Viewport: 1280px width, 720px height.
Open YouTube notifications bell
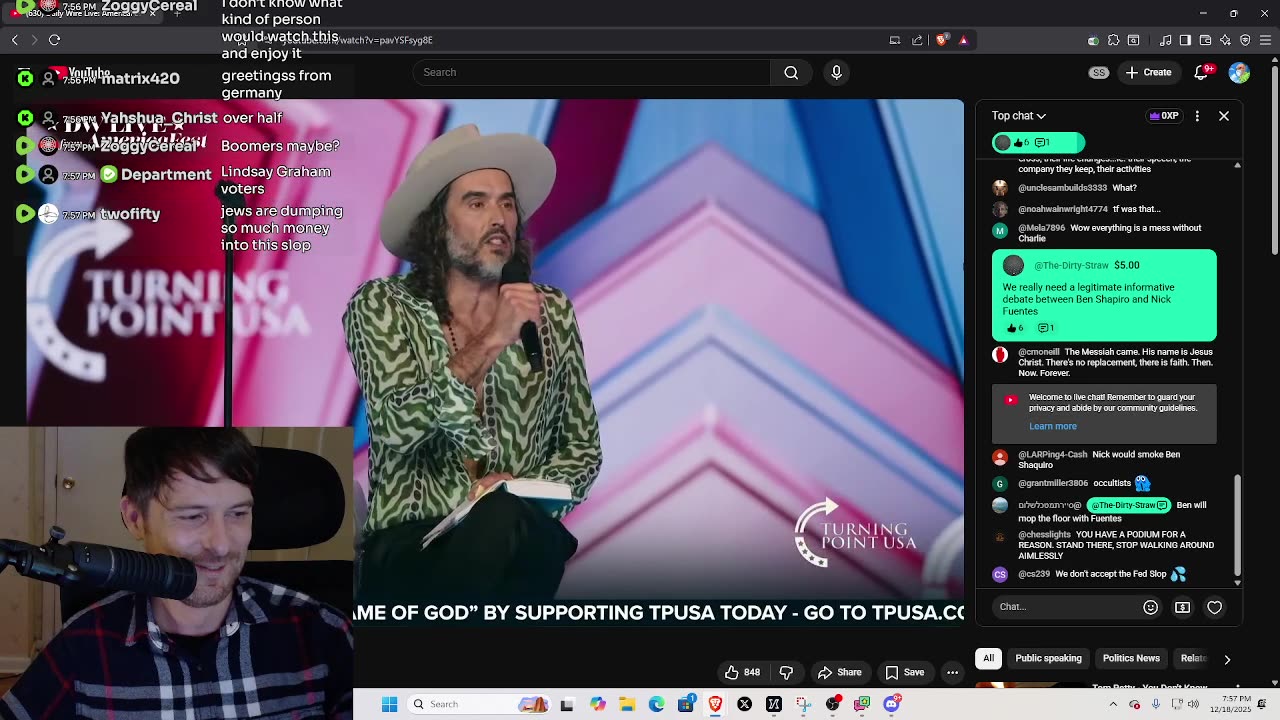click(x=1203, y=72)
